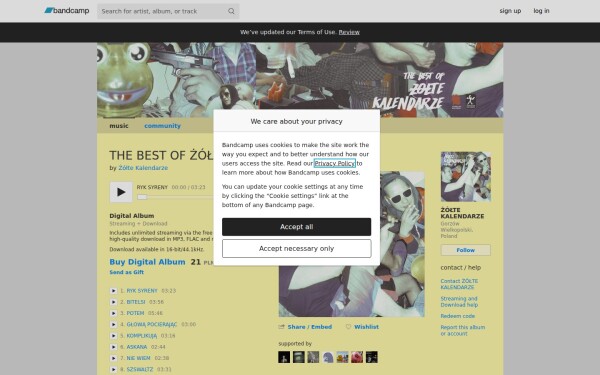Switch to the music tab
This screenshot has width=600, height=375.
119,126
